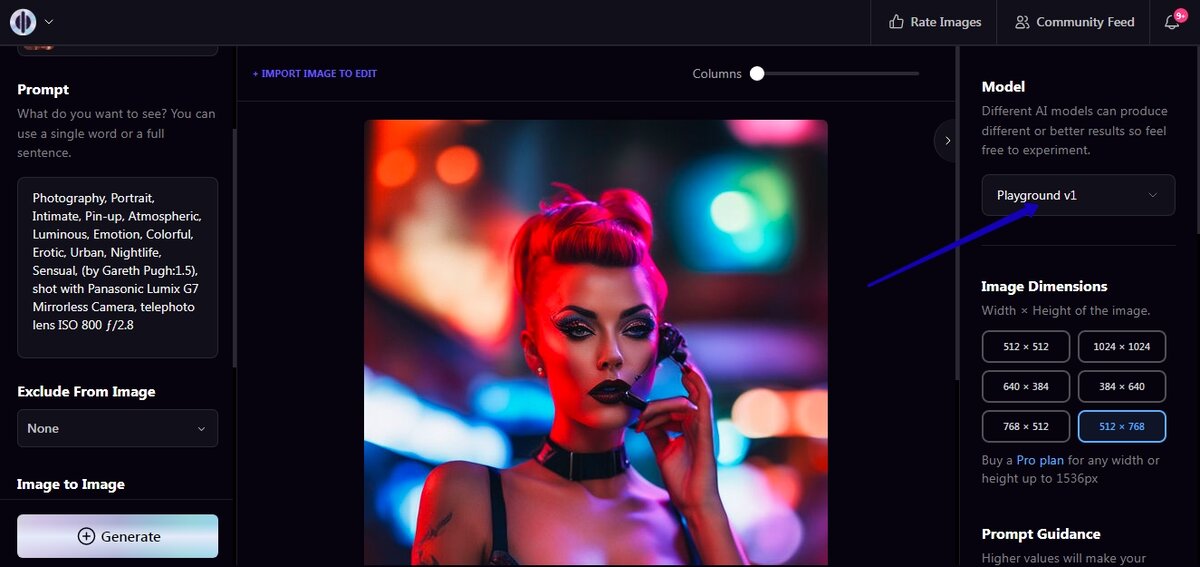The height and width of the screenshot is (567, 1200).
Task: Open the Playground v1 model dropdown
Action: [x=1078, y=195]
